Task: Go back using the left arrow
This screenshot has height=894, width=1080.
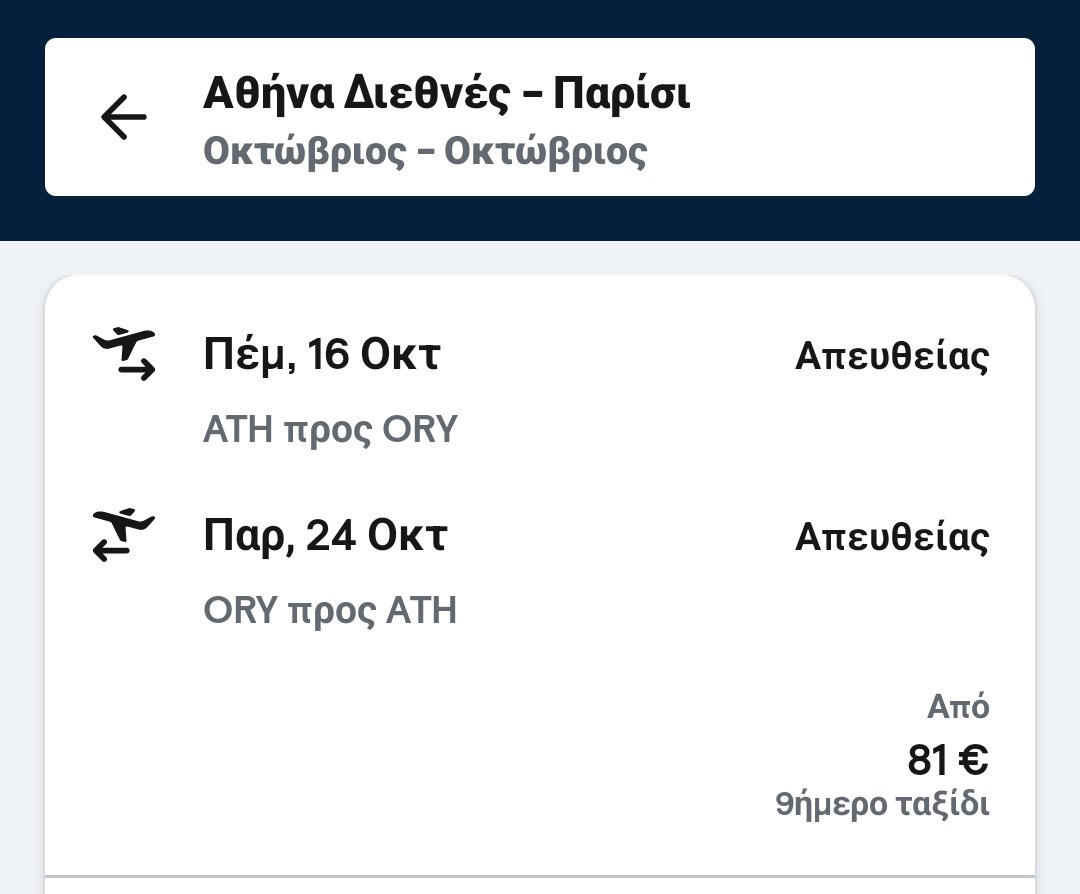Action: pyautogui.click(x=124, y=118)
